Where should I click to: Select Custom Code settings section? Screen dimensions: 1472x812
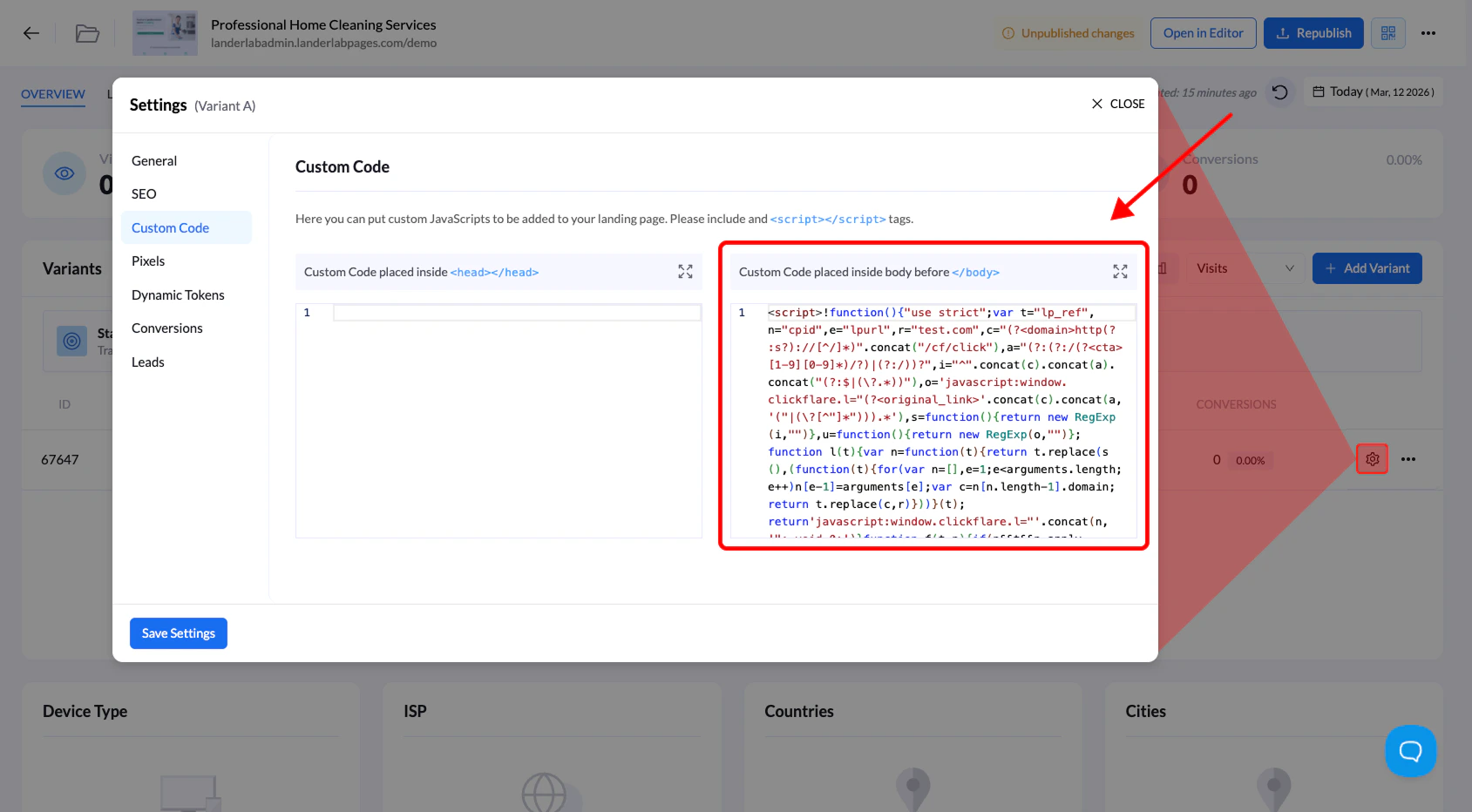coord(186,227)
